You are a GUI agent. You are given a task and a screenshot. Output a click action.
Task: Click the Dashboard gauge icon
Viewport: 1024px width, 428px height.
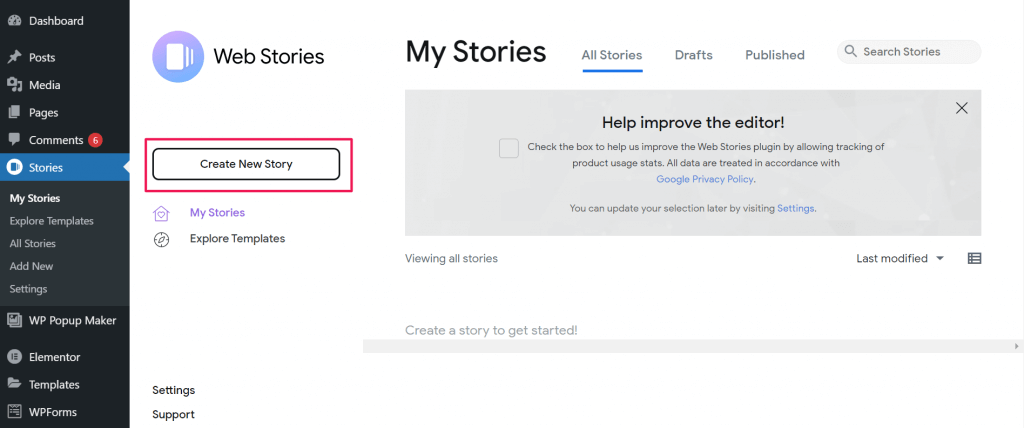tap(14, 21)
